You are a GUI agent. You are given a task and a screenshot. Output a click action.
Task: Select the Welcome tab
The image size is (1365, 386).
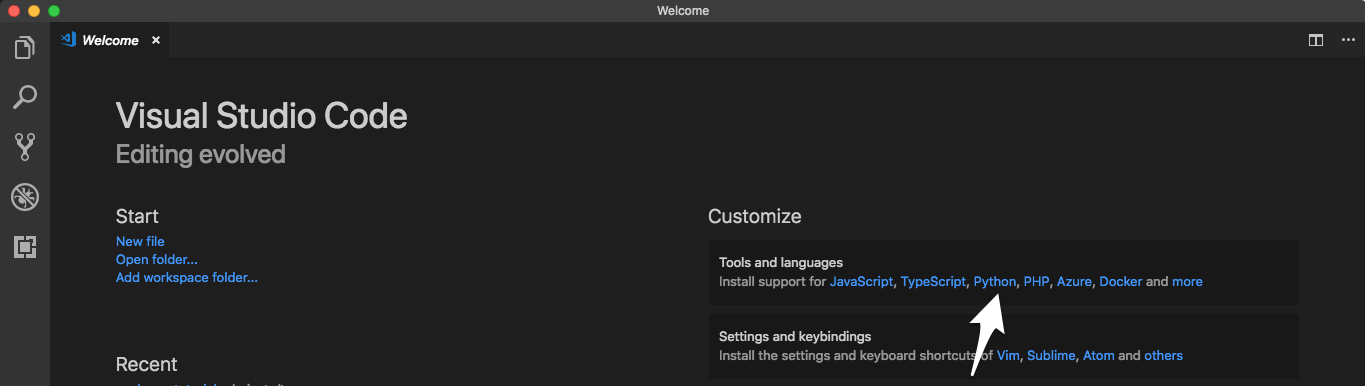click(111, 40)
